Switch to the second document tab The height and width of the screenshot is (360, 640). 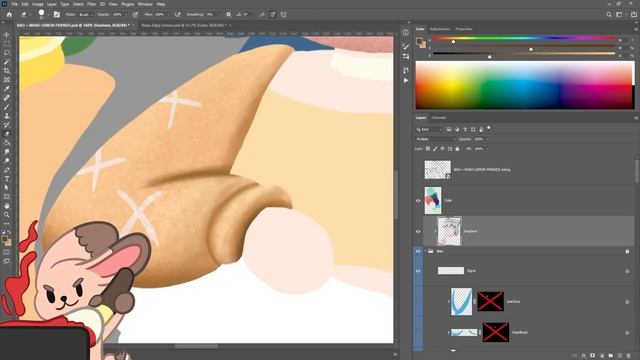(184, 25)
